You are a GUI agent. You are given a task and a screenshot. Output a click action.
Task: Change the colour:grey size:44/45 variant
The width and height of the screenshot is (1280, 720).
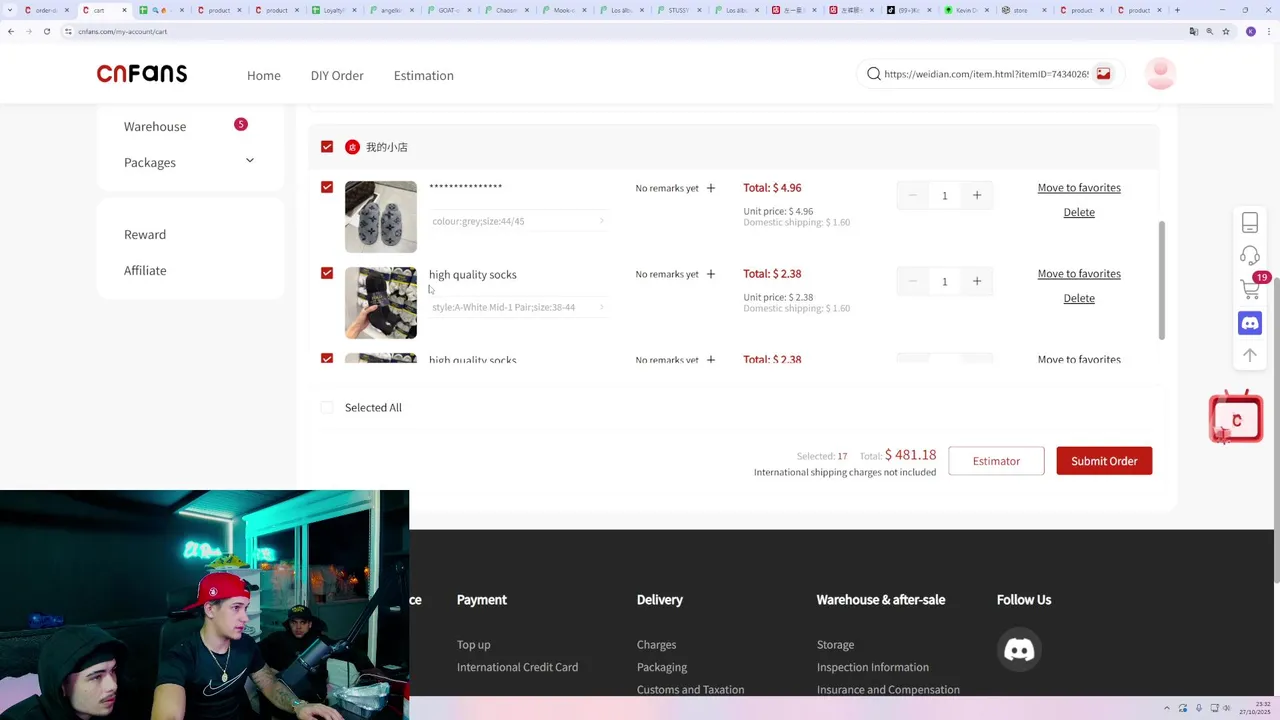(x=518, y=221)
